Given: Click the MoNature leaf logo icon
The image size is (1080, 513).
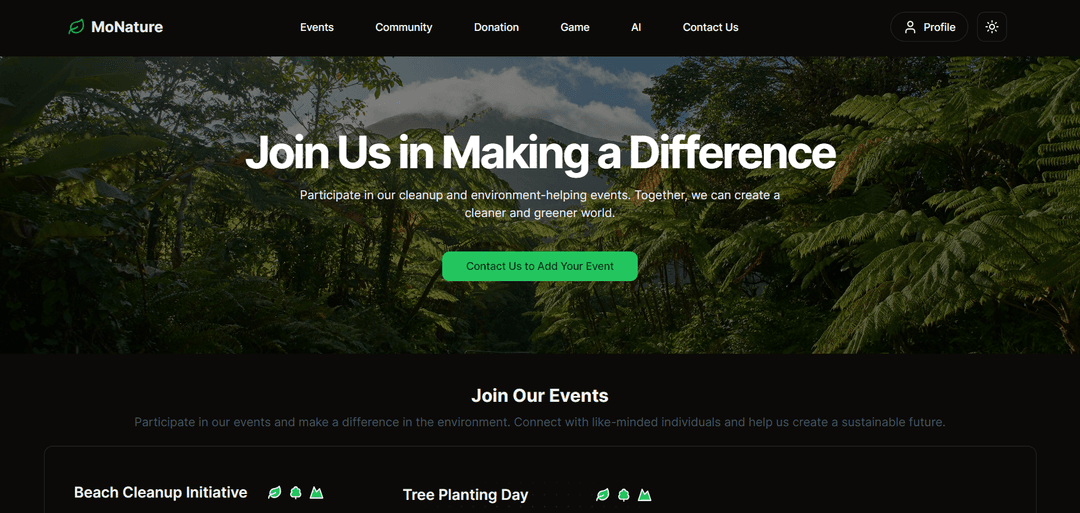Looking at the screenshot, I should 76,28.
